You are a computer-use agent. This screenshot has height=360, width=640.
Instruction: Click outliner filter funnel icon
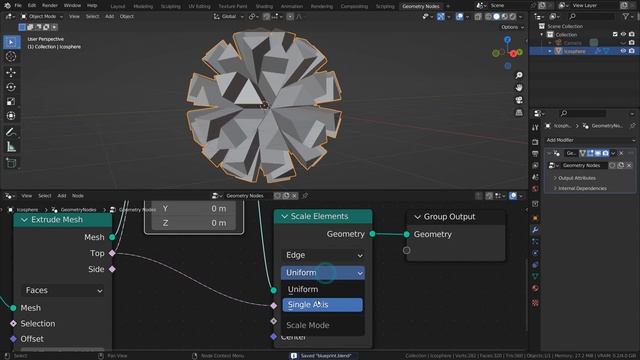pyautogui.click(x=626, y=16)
